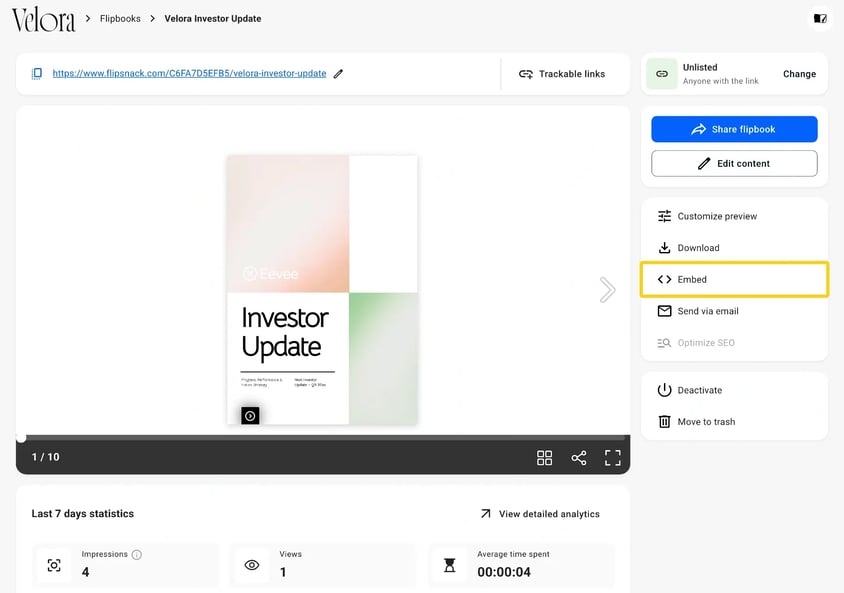844x593 pixels.
Task: Click the Last 7 days statistics heading
Action: [x=82, y=513]
